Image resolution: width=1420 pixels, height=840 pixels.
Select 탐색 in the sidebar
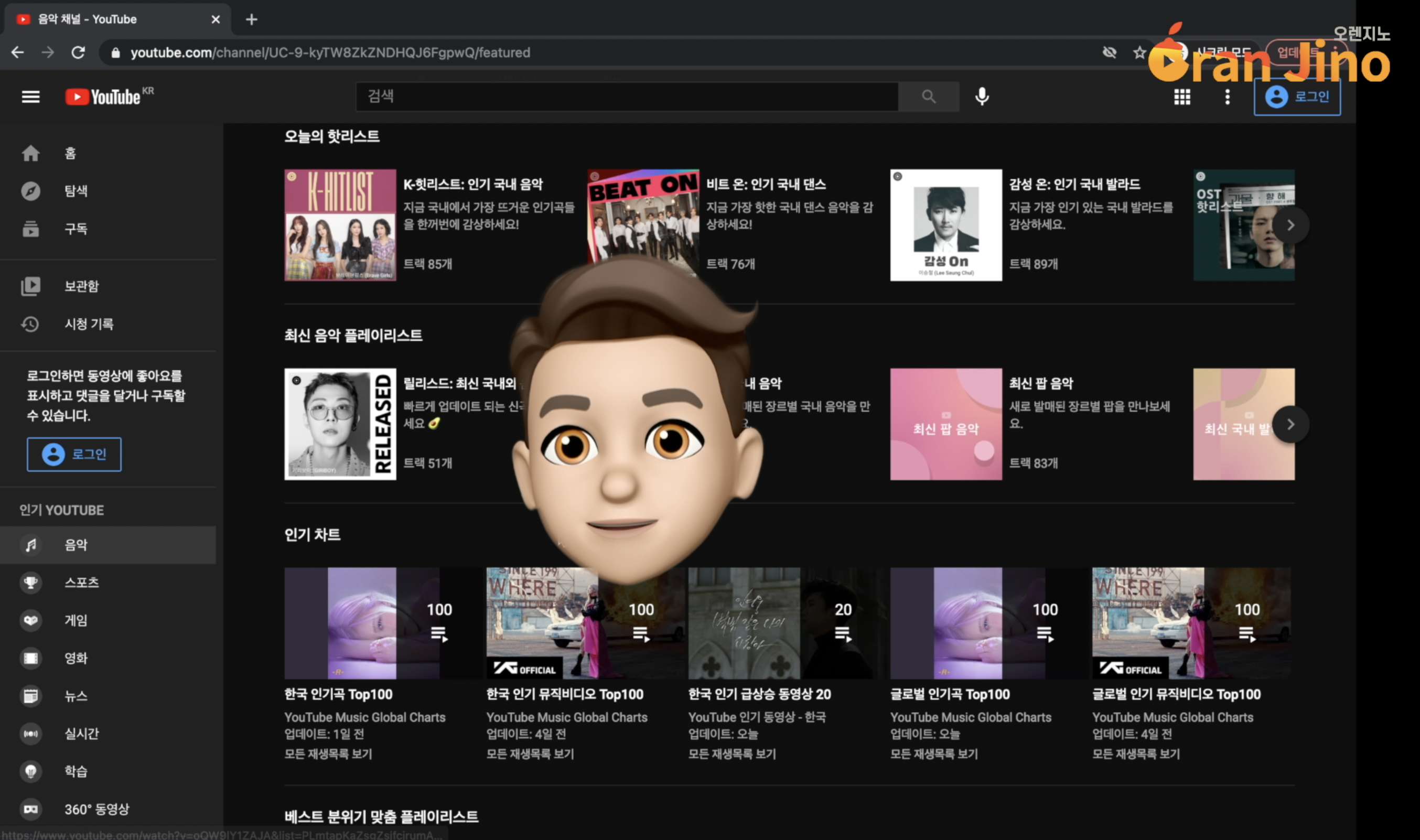(76, 191)
